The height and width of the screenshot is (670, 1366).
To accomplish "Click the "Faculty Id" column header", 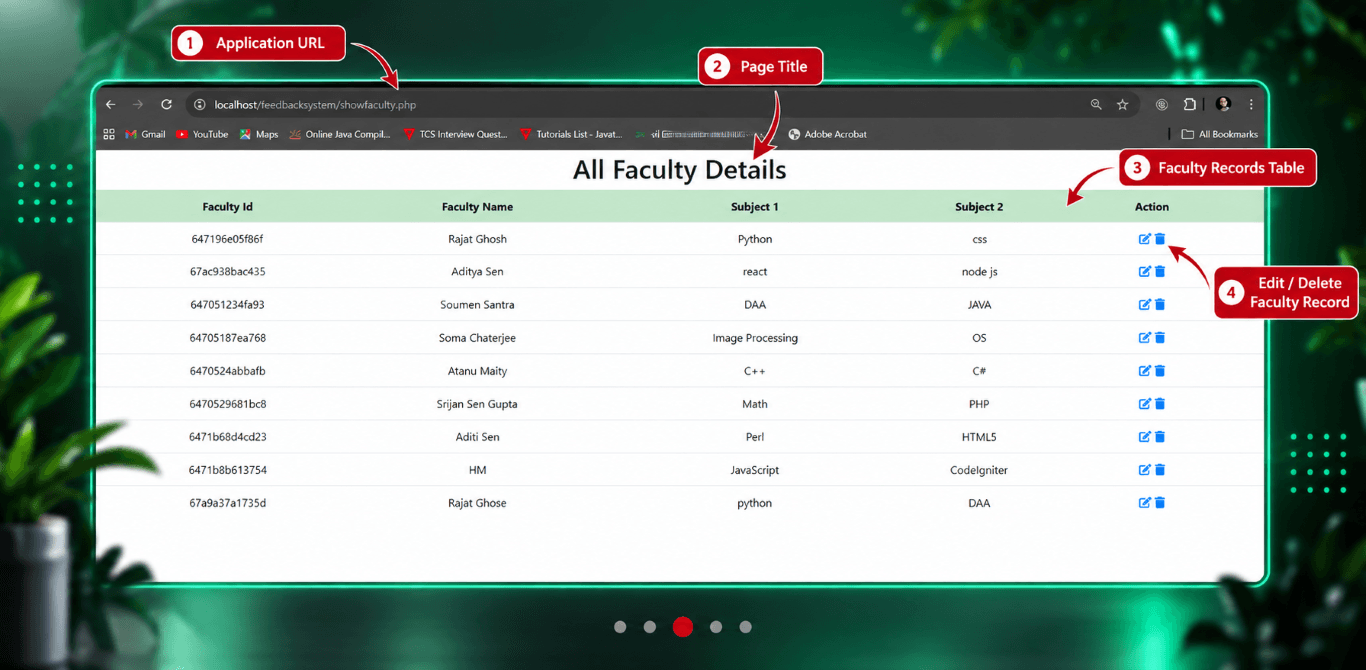I will (228, 207).
